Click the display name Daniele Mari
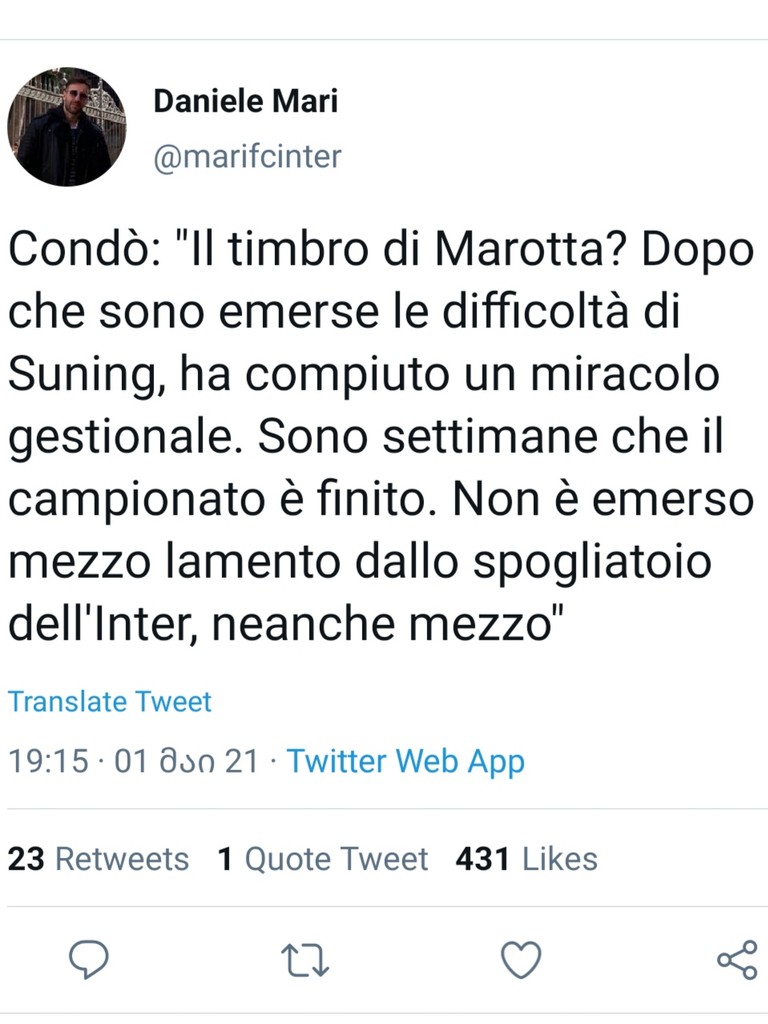 [245, 101]
